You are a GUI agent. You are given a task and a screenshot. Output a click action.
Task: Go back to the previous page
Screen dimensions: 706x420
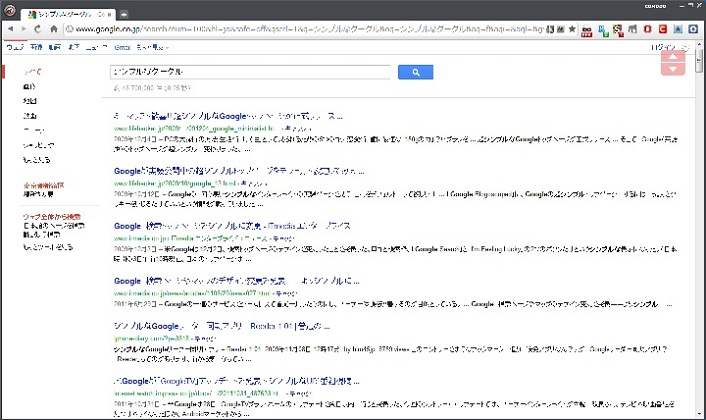[x=11, y=29]
